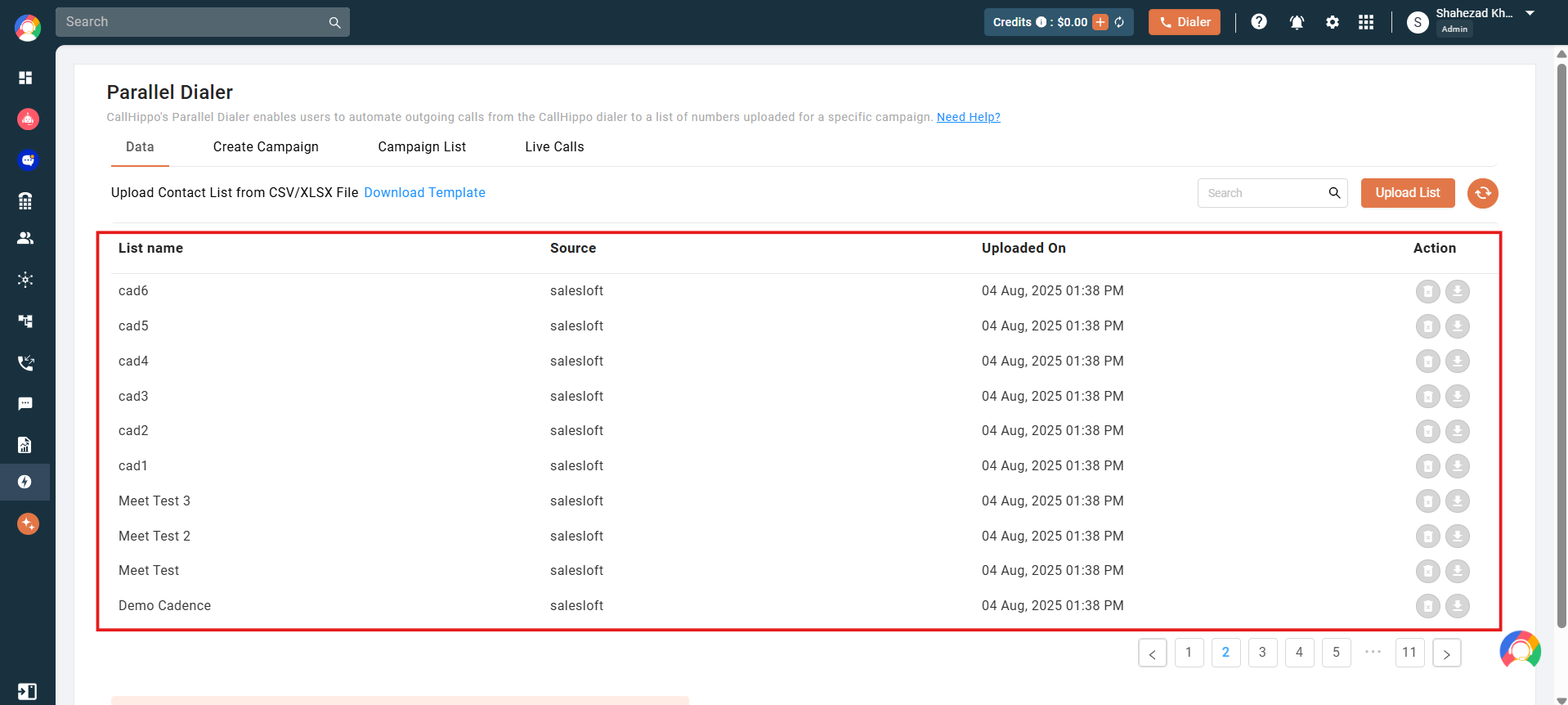Open the Dashboard icon in sidebar
1568x705 pixels.
pos(25,78)
